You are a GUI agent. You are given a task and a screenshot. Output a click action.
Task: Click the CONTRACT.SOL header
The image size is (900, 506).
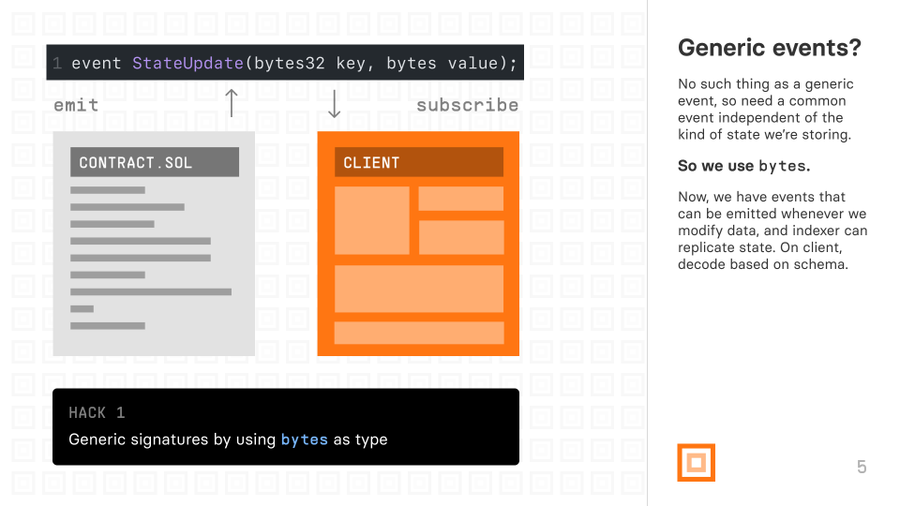pos(154,162)
